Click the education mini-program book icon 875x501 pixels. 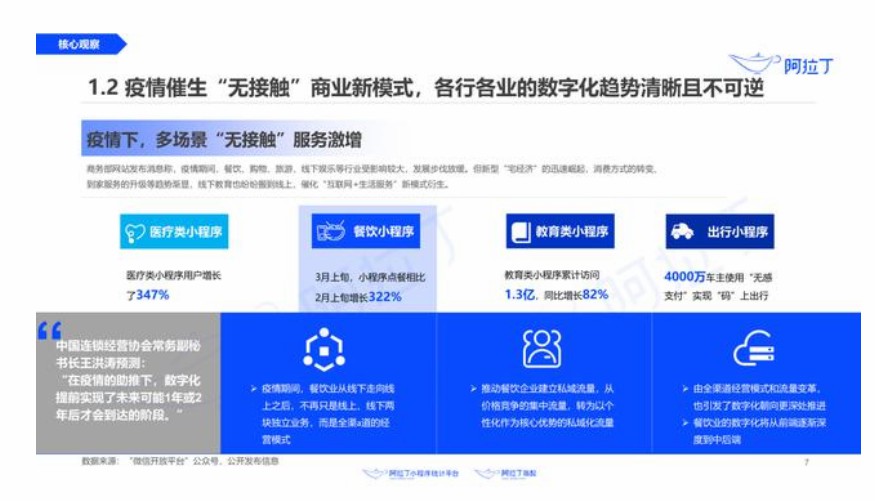point(520,232)
